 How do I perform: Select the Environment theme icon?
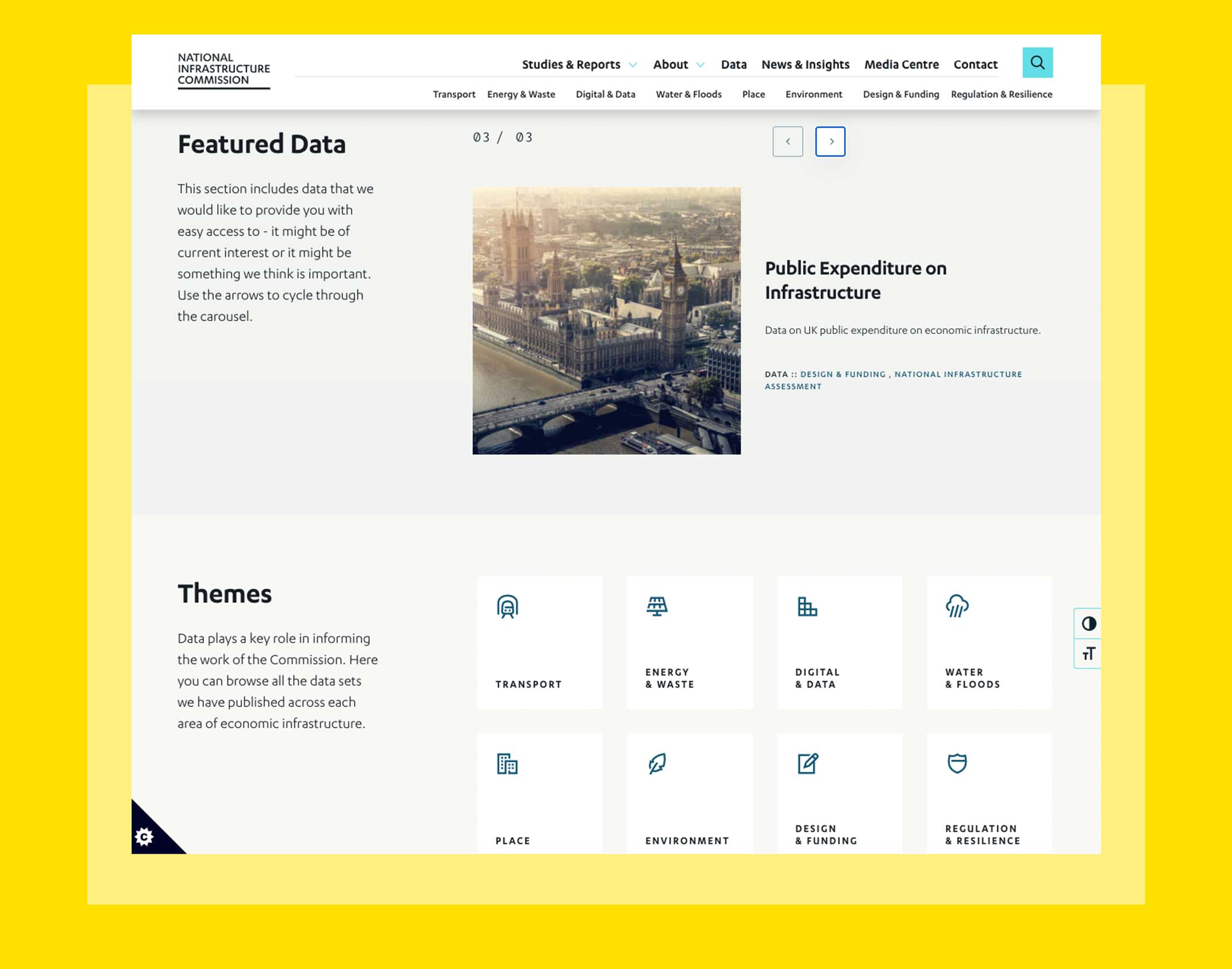pyautogui.click(x=657, y=762)
